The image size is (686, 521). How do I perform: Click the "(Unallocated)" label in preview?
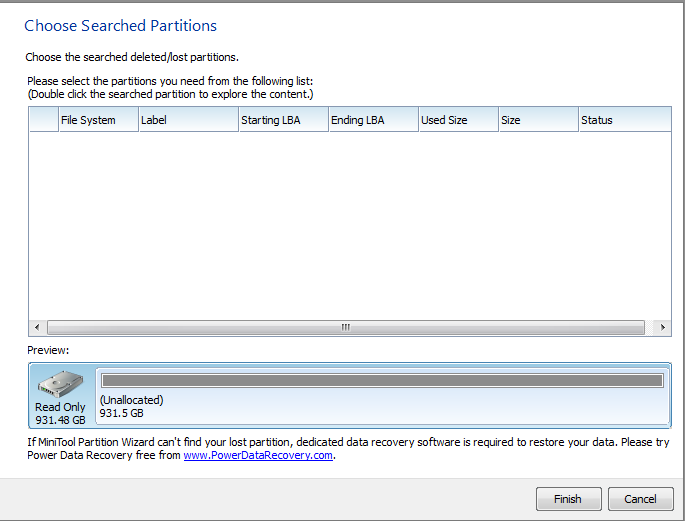(x=131, y=400)
